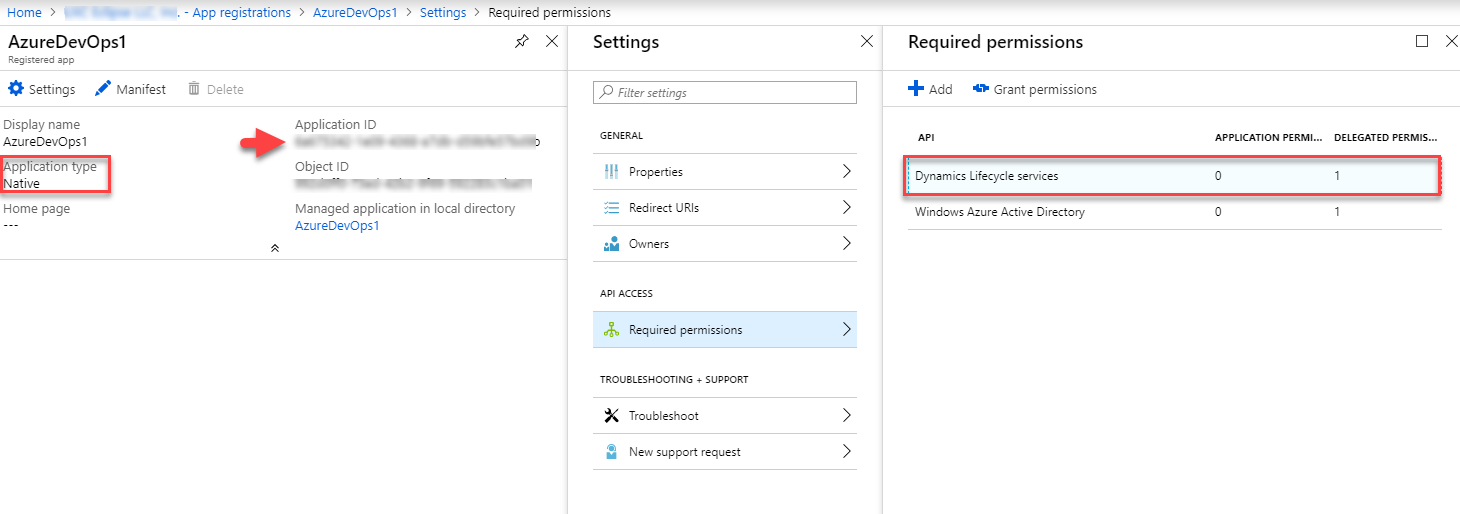
Task: Expand the Redirect URIs chevron arrow
Action: click(x=846, y=208)
